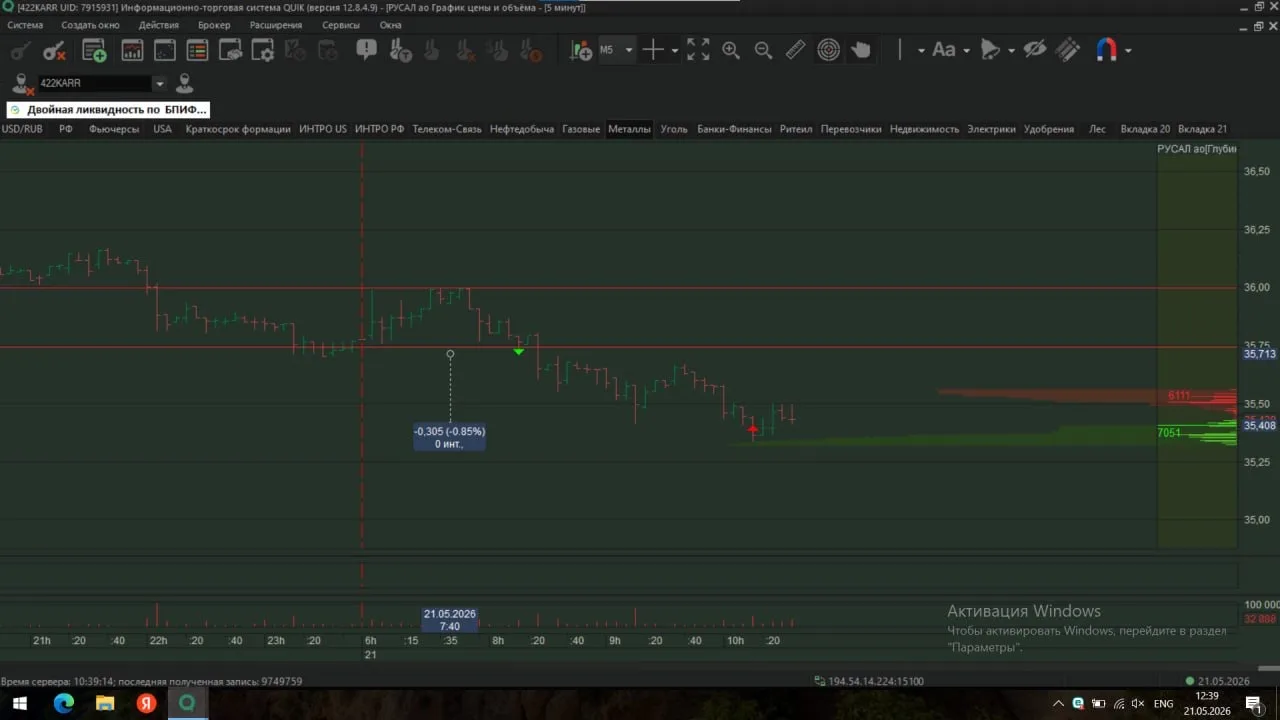Image resolution: width=1280 pixels, height=720 pixels.
Task: Click the add indicator to chart icon
Action: point(580,50)
